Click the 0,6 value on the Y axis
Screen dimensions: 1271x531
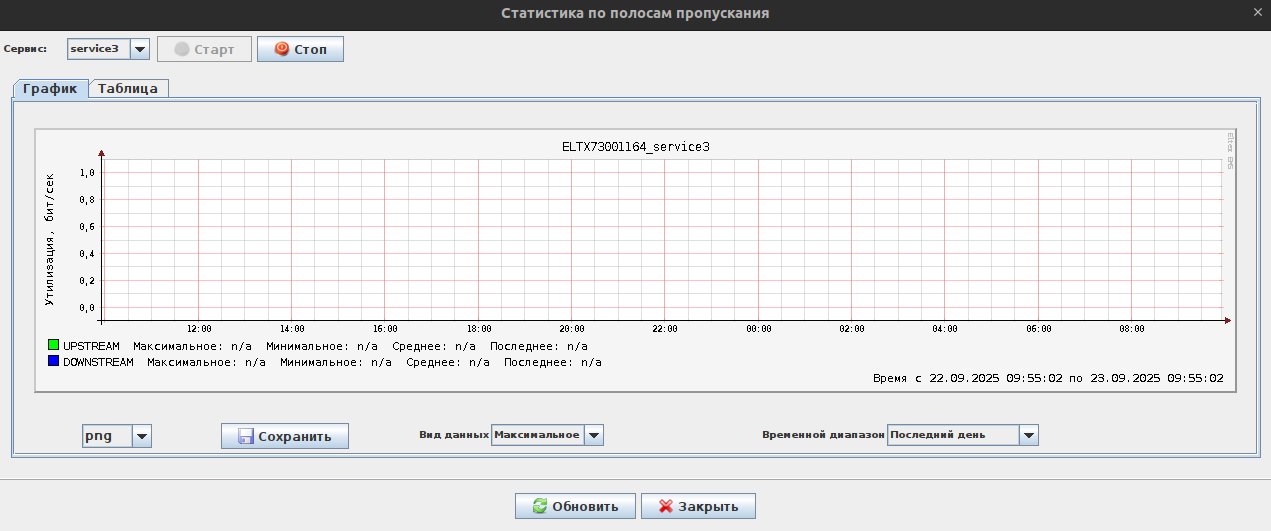86,227
